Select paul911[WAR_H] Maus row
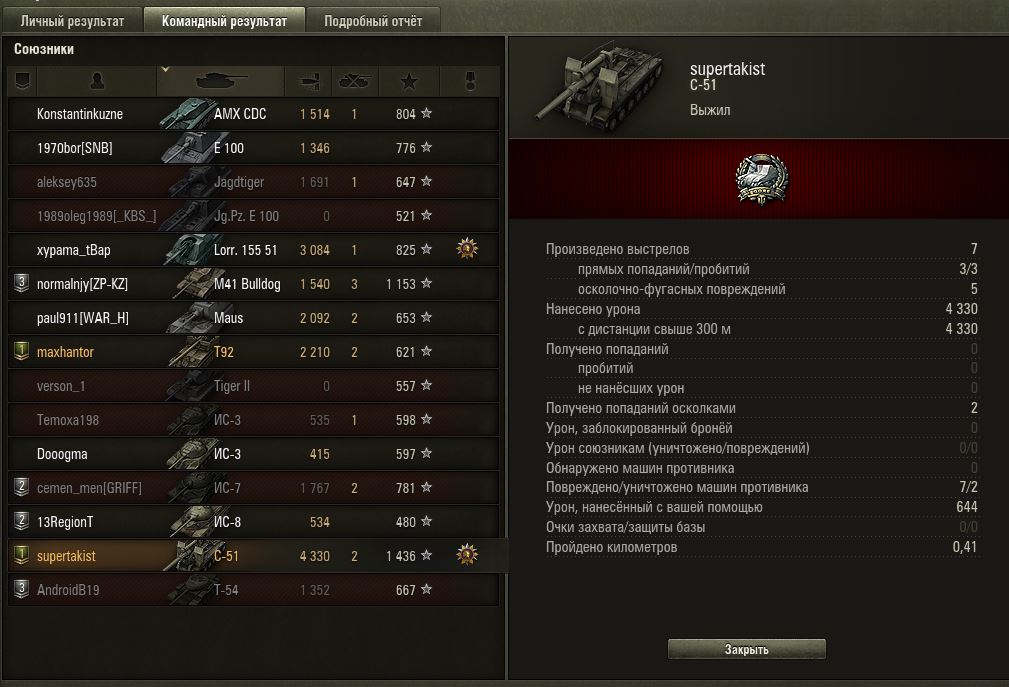 pos(254,318)
